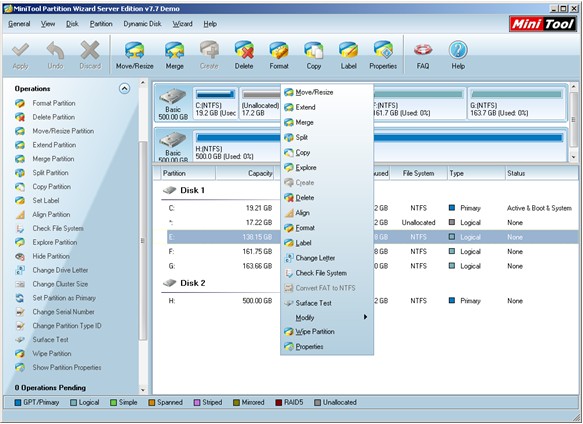Click Change Partition Type ID operation
Image resolution: width=583 pixels, height=424 pixels.
pos(58,326)
